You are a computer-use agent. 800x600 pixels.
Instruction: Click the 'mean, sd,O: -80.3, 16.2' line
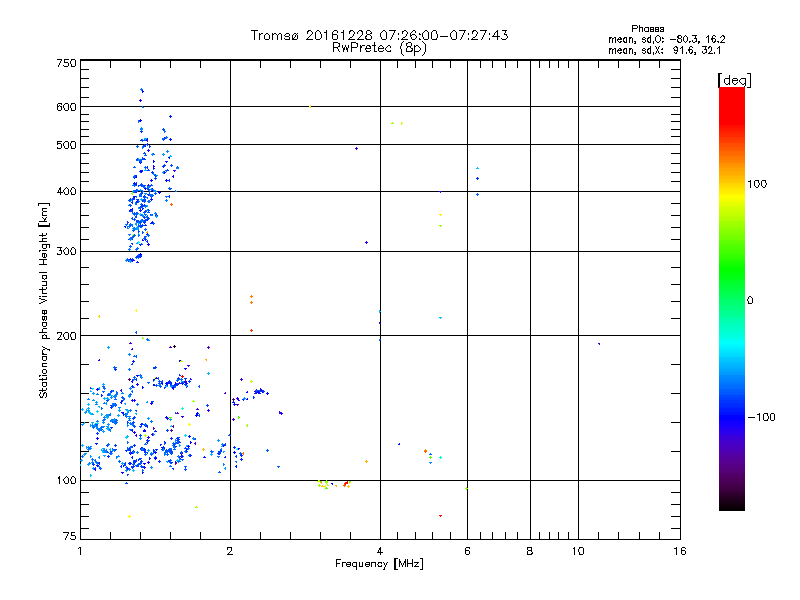point(666,39)
